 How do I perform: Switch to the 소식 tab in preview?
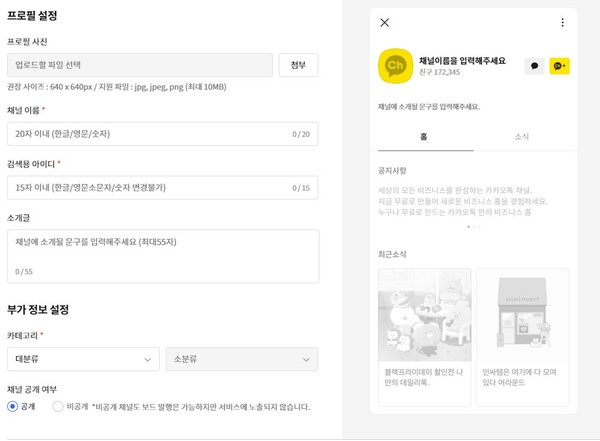pos(521,136)
